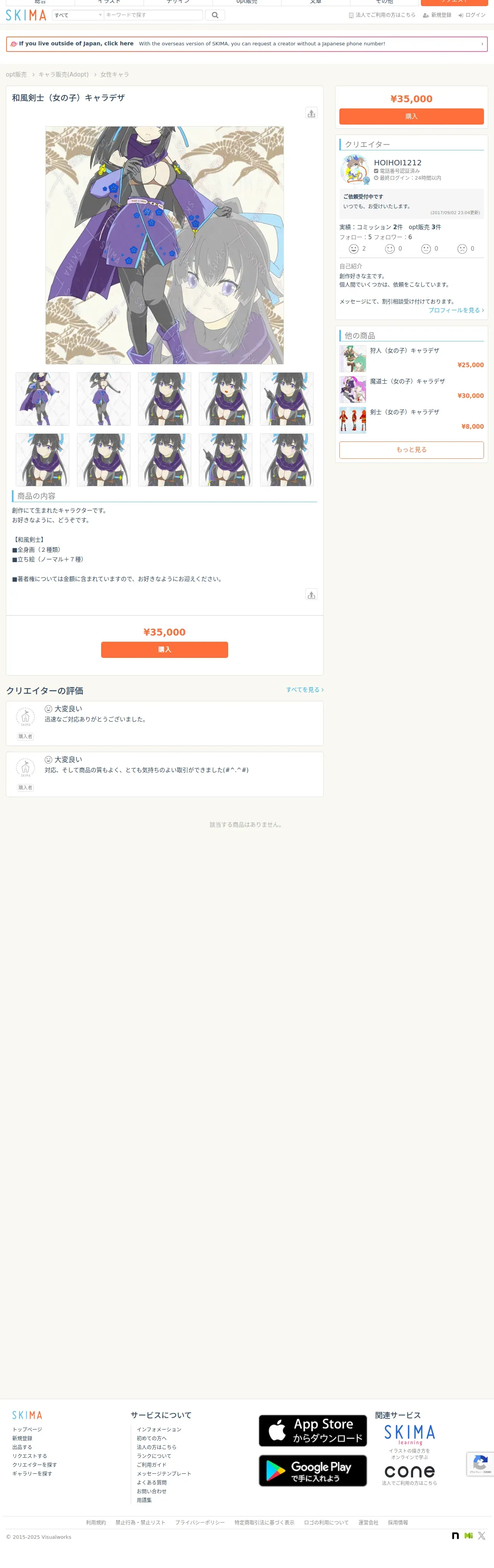The image size is (494, 1568).
Task: Click the search magnifier icon button
Action: click(x=215, y=15)
